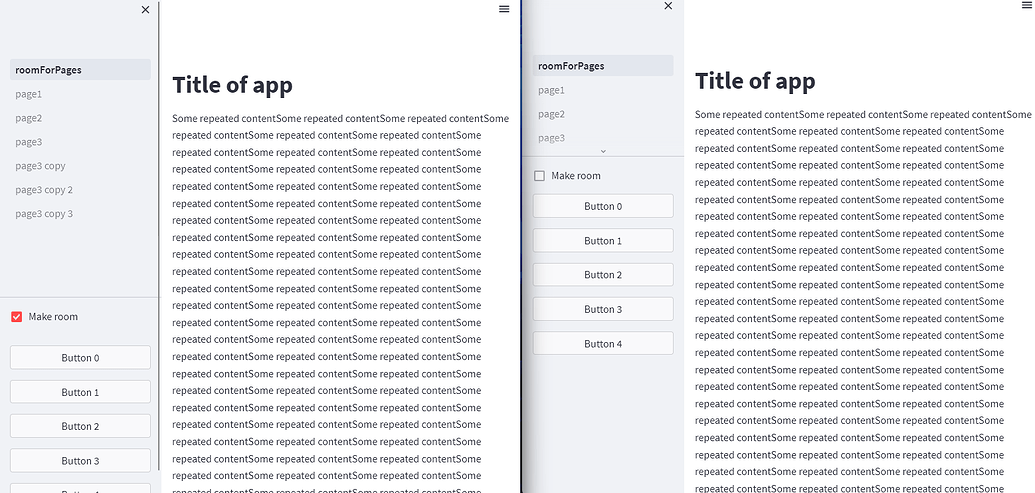The width and height of the screenshot is (1035, 493).
Task: Uncheck the checked Make room checkbox
Action: tap(17, 317)
